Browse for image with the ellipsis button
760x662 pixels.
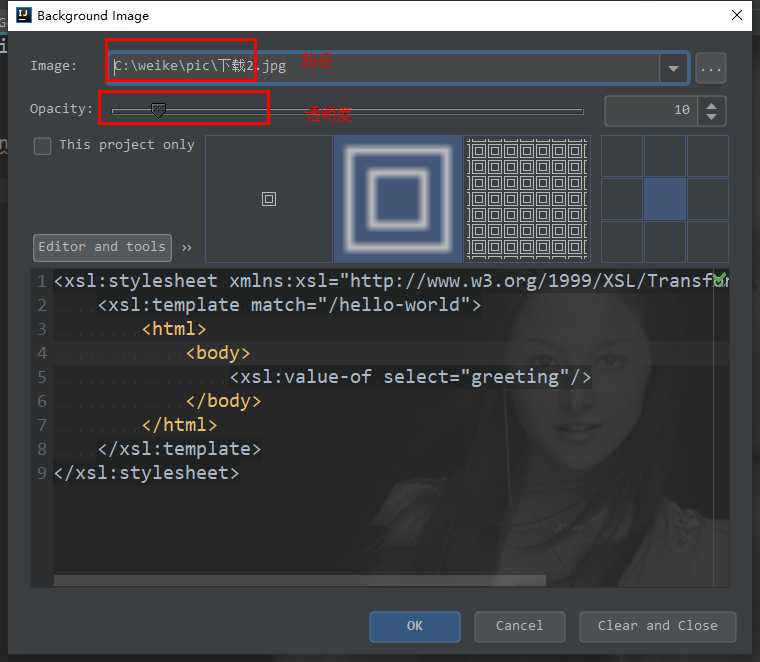(x=711, y=68)
